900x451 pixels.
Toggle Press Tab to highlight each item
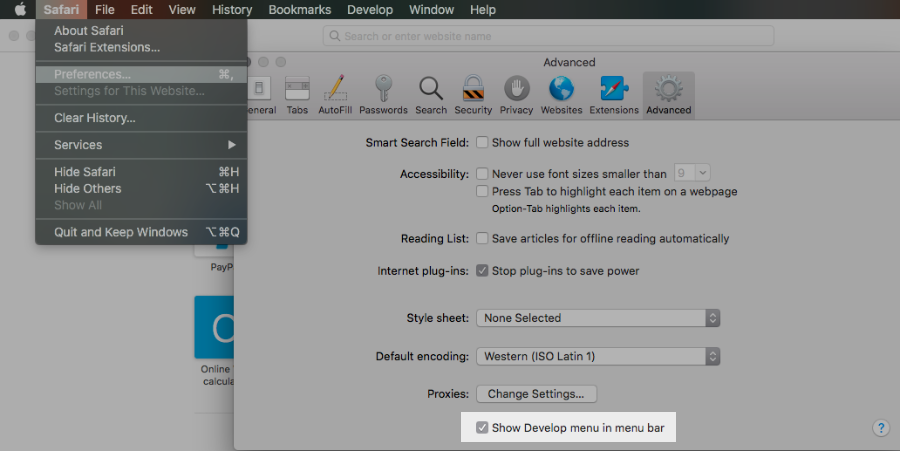(x=482, y=192)
